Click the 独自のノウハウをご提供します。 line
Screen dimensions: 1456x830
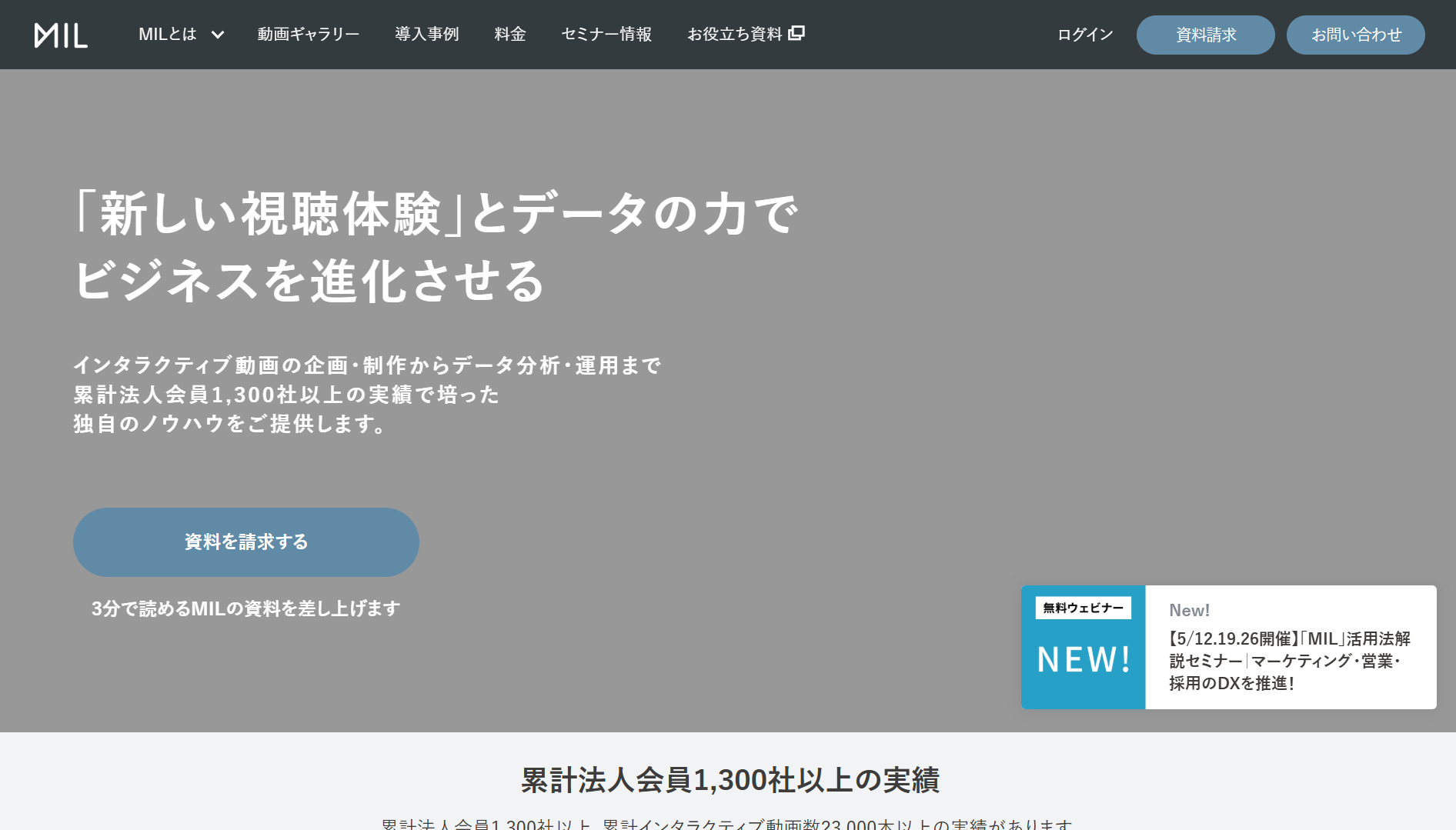click(230, 424)
